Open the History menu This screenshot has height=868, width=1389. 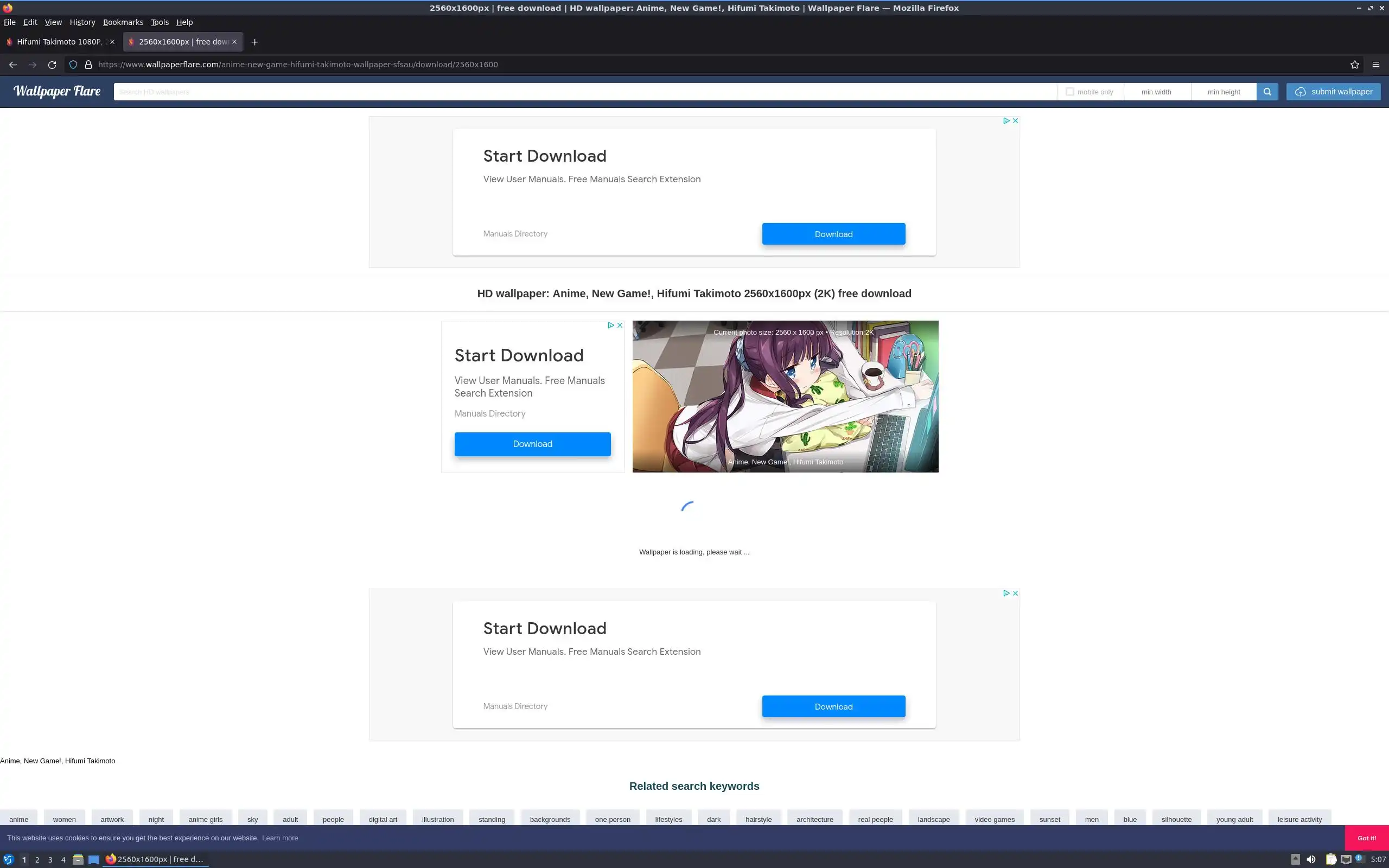coord(82,22)
